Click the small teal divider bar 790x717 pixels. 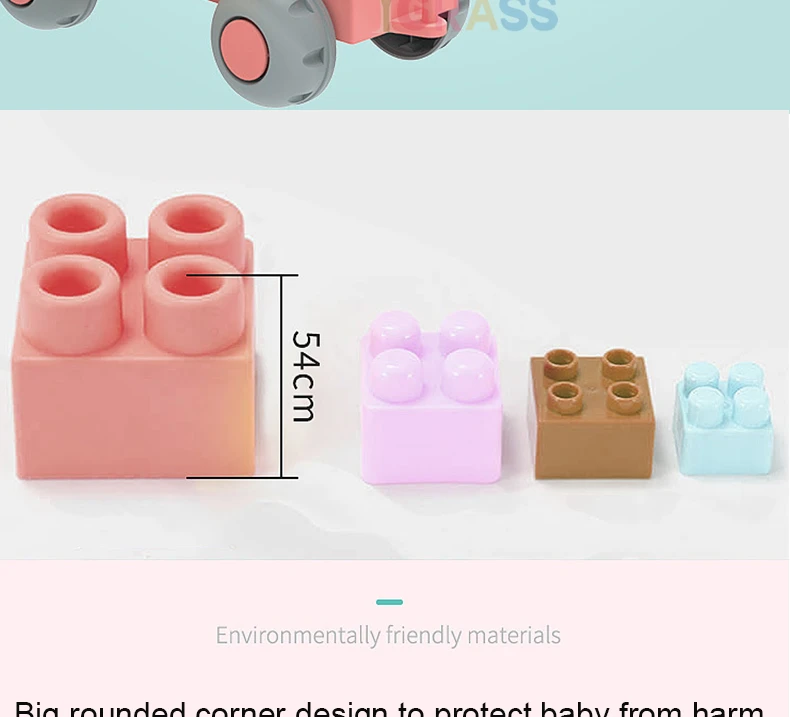coord(389,602)
